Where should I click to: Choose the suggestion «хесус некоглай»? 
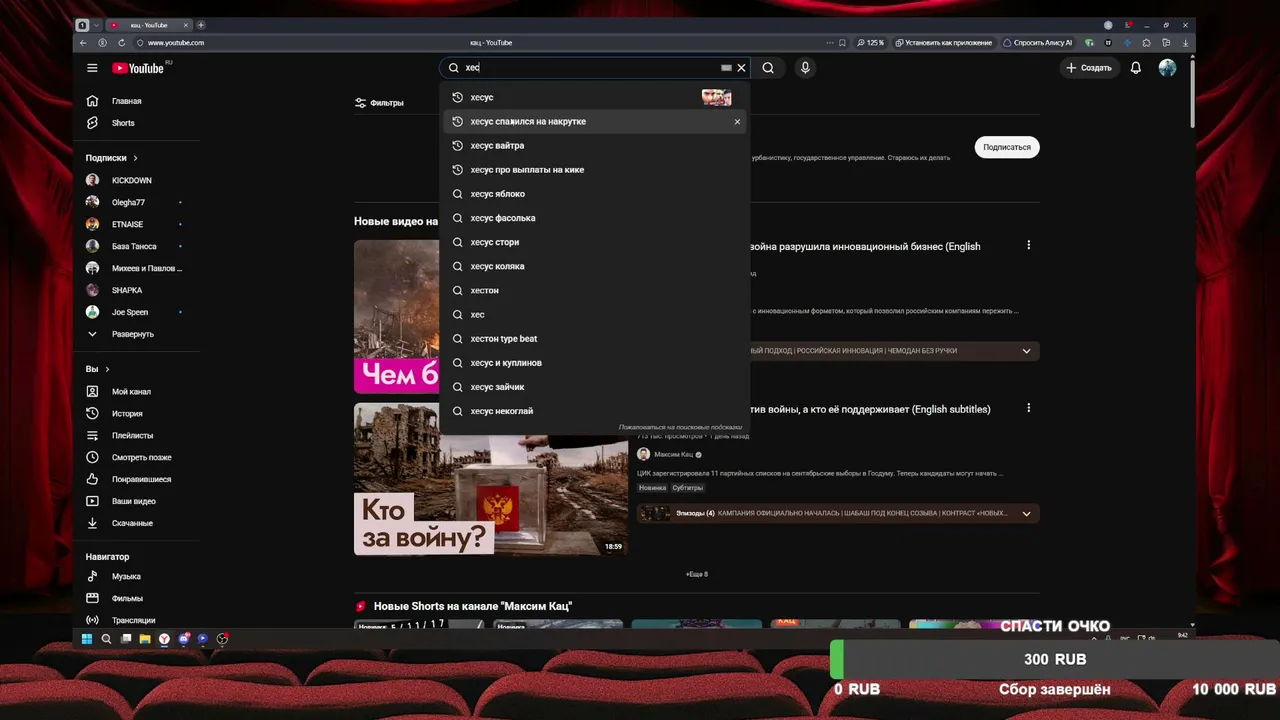click(594, 411)
